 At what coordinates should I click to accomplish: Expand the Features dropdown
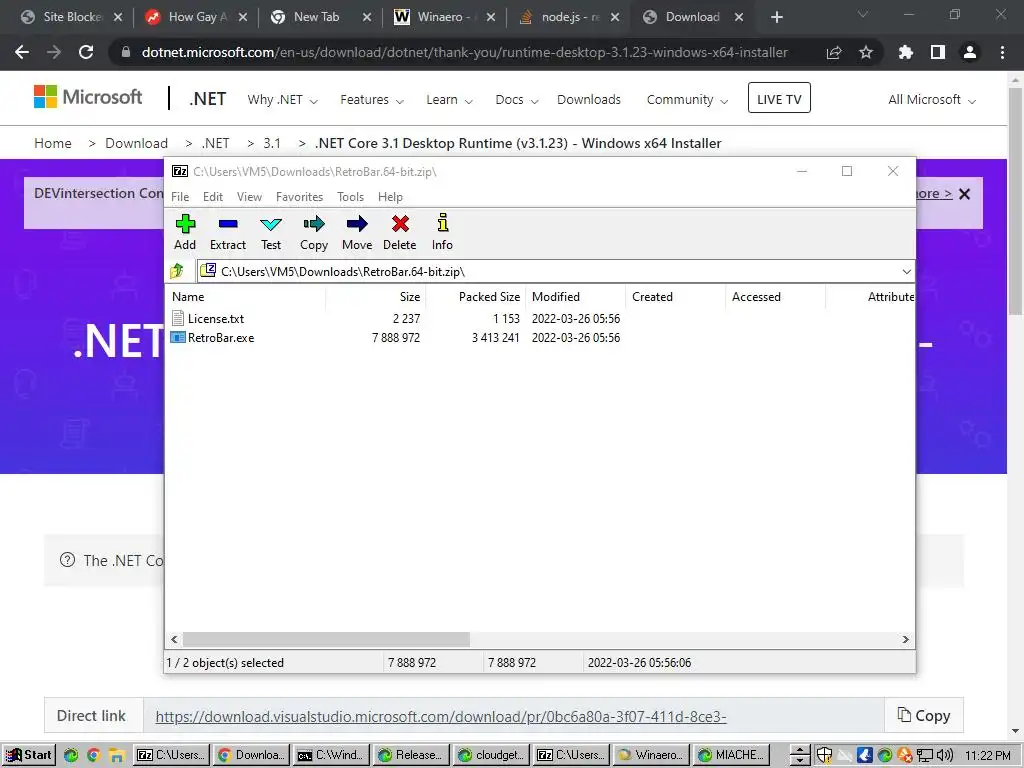(372, 100)
